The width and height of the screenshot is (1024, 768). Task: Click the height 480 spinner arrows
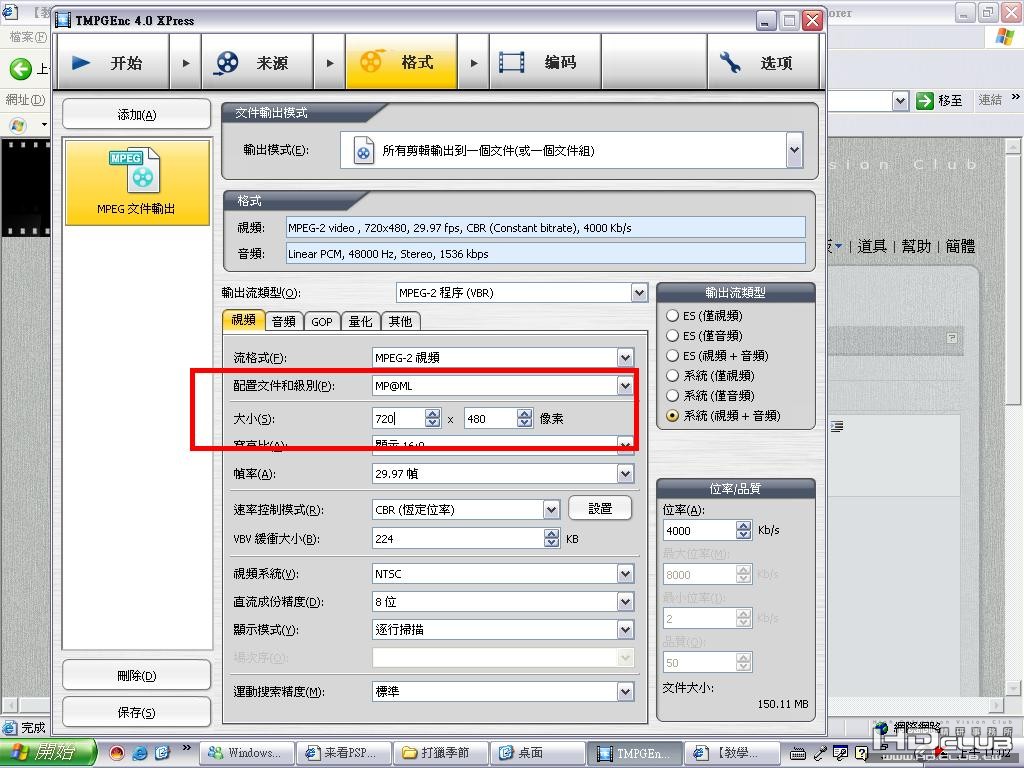(525, 419)
